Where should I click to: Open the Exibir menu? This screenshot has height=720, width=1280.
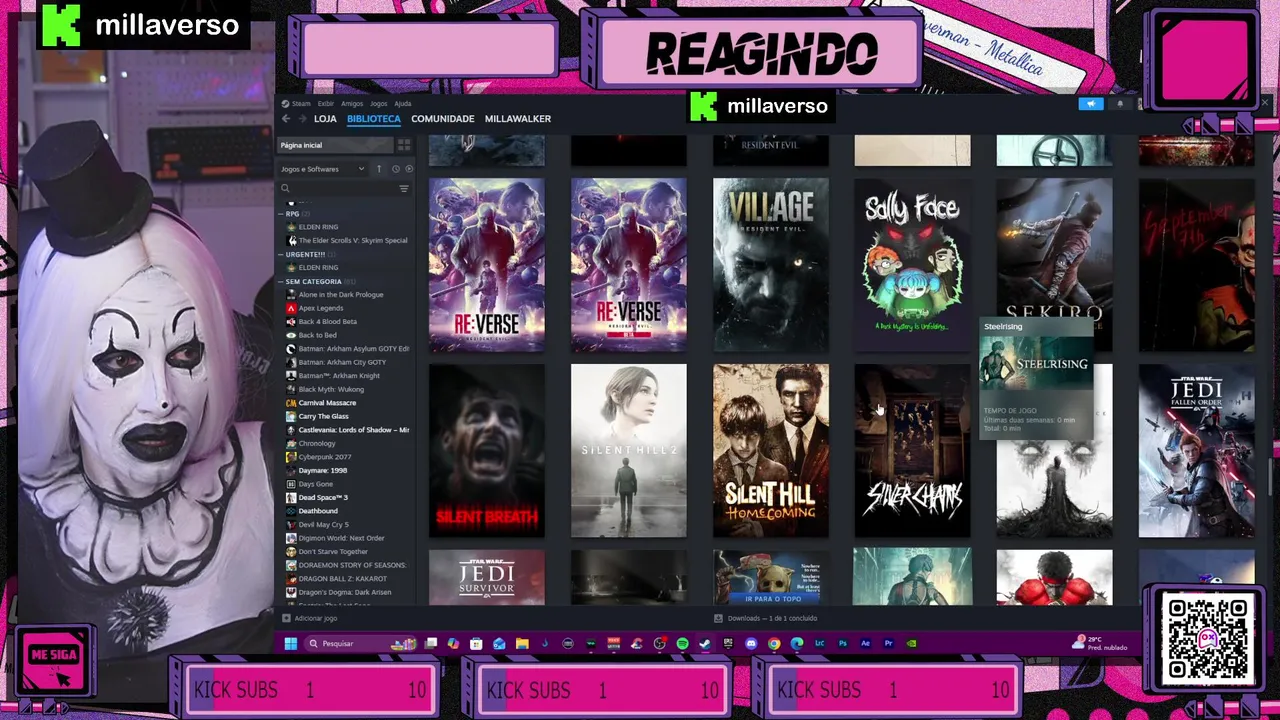coord(326,104)
